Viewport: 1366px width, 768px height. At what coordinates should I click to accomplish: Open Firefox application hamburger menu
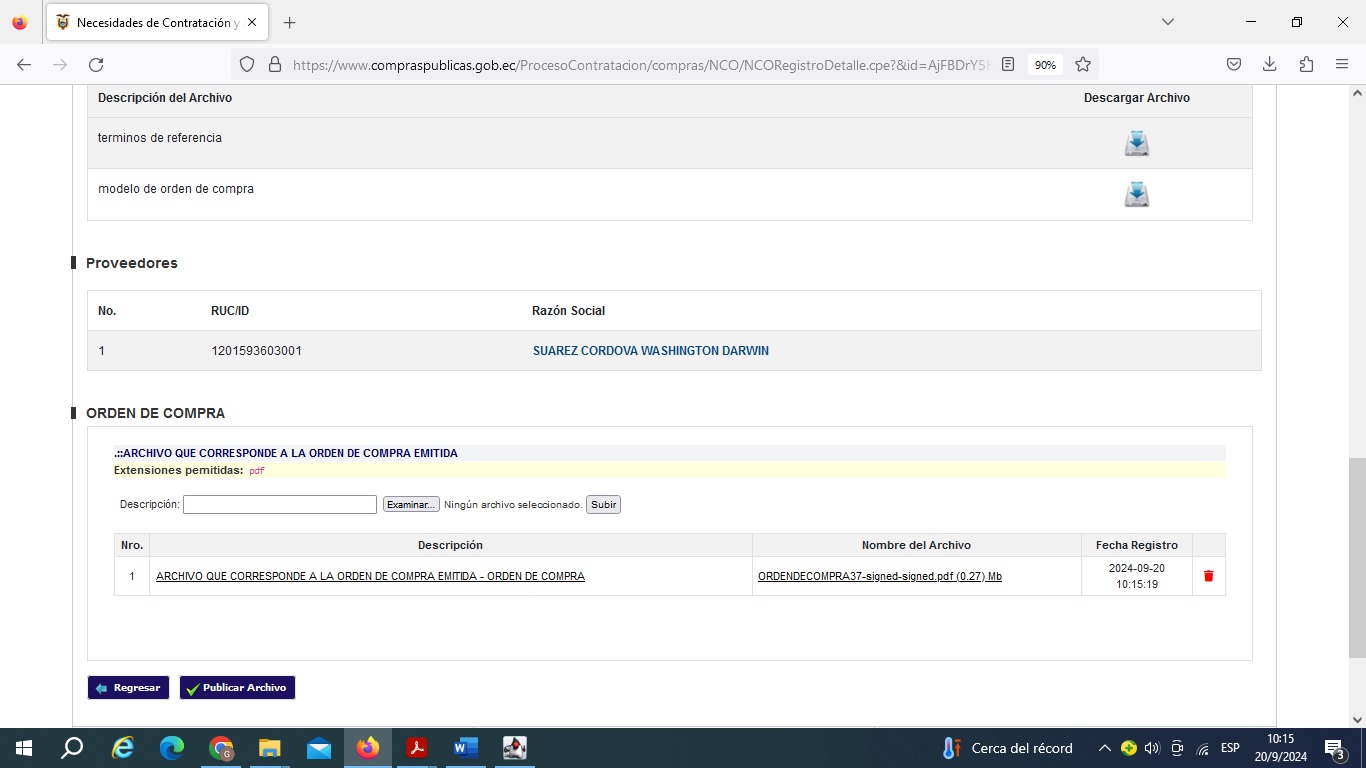pos(1342,64)
